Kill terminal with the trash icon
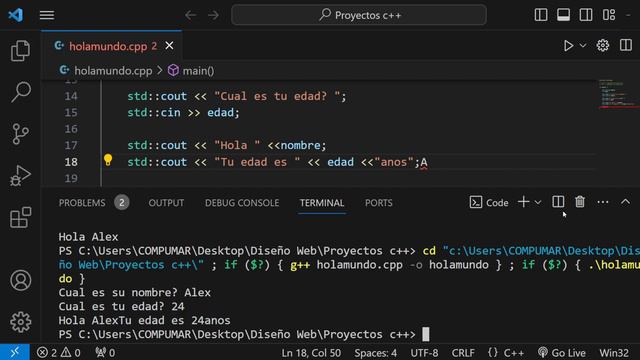640x360 pixels. click(x=580, y=202)
